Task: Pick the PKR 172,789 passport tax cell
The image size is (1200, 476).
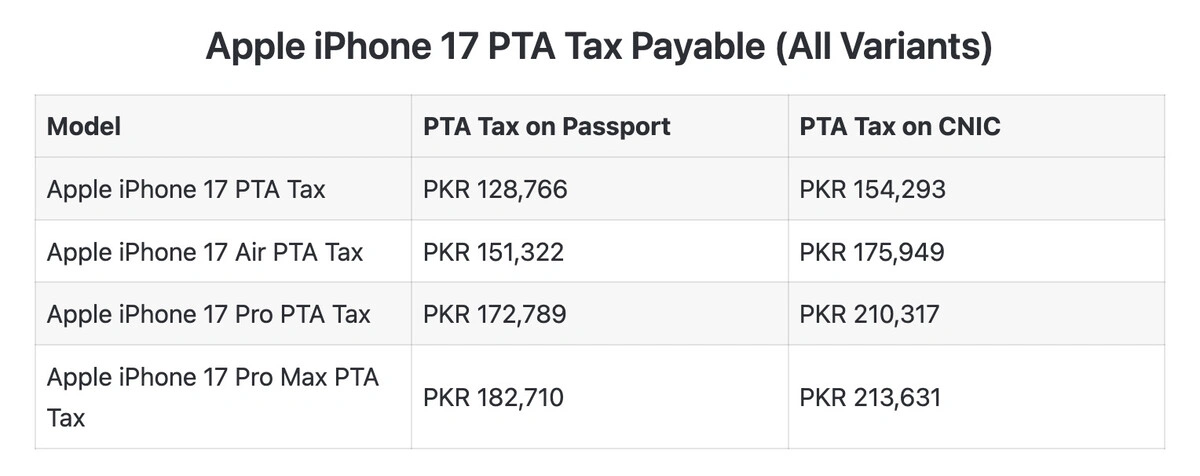Action: click(494, 314)
